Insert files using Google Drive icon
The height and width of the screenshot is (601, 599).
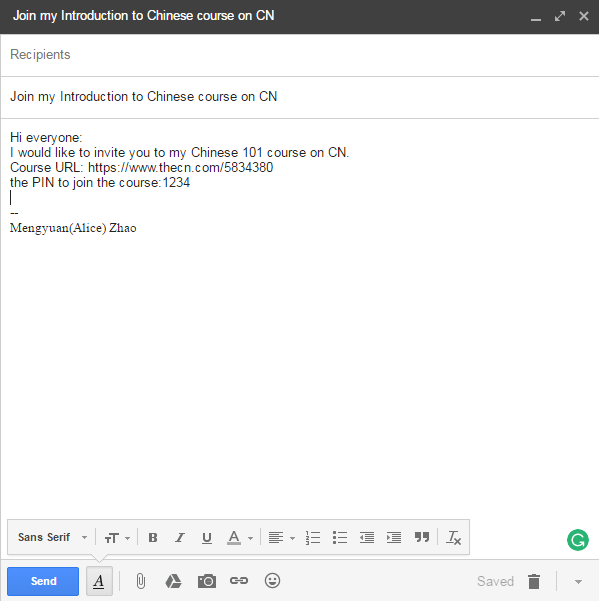coord(173,581)
